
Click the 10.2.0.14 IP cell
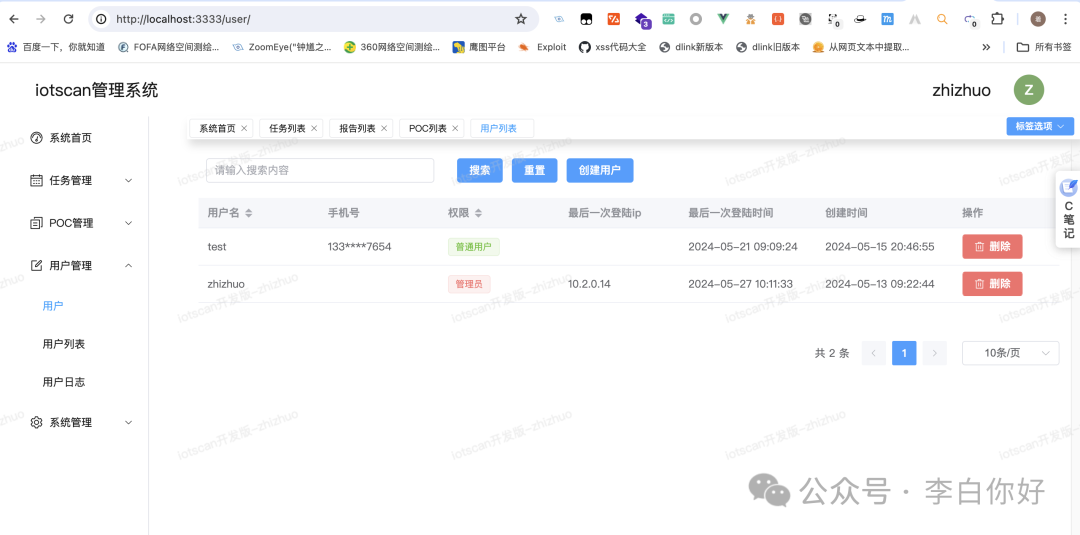[x=592, y=284]
